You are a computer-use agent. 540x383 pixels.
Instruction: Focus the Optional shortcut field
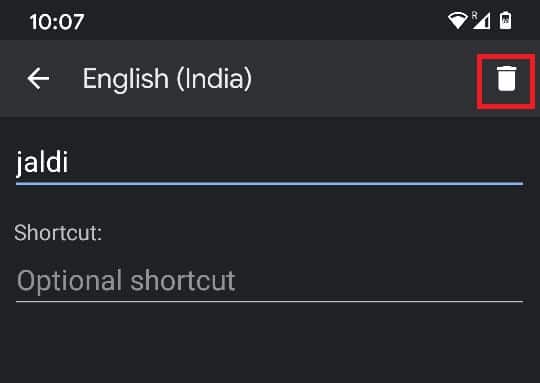click(269, 281)
